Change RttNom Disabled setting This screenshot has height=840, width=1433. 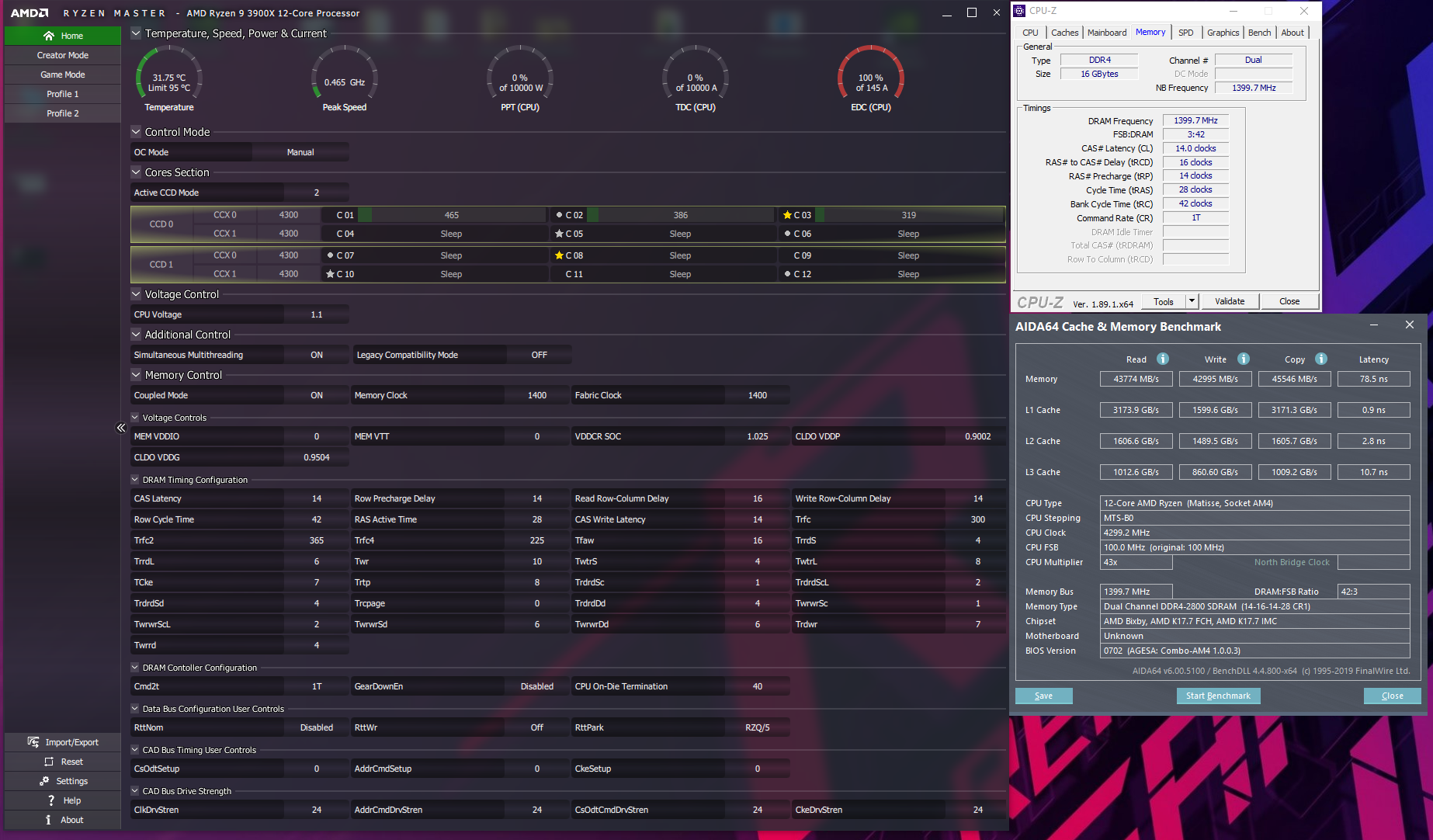point(317,727)
